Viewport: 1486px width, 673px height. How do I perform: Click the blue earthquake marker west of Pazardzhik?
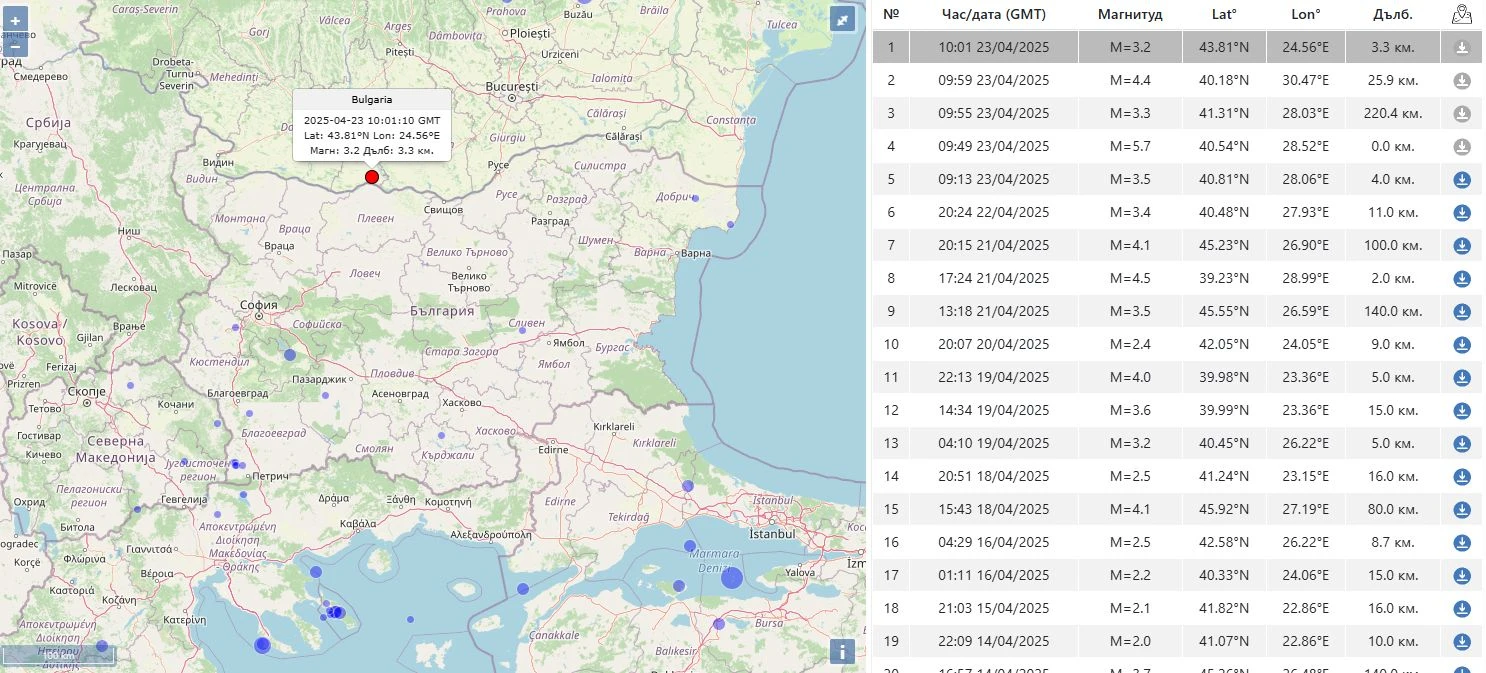pyautogui.click(x=290, y=354)
